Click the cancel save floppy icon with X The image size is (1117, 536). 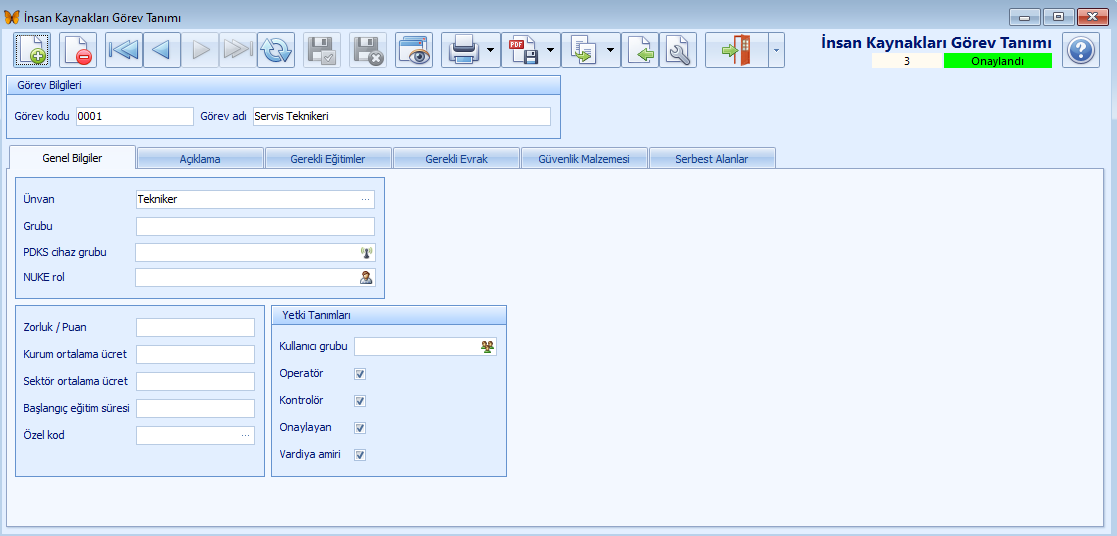[x=368, y=50]
